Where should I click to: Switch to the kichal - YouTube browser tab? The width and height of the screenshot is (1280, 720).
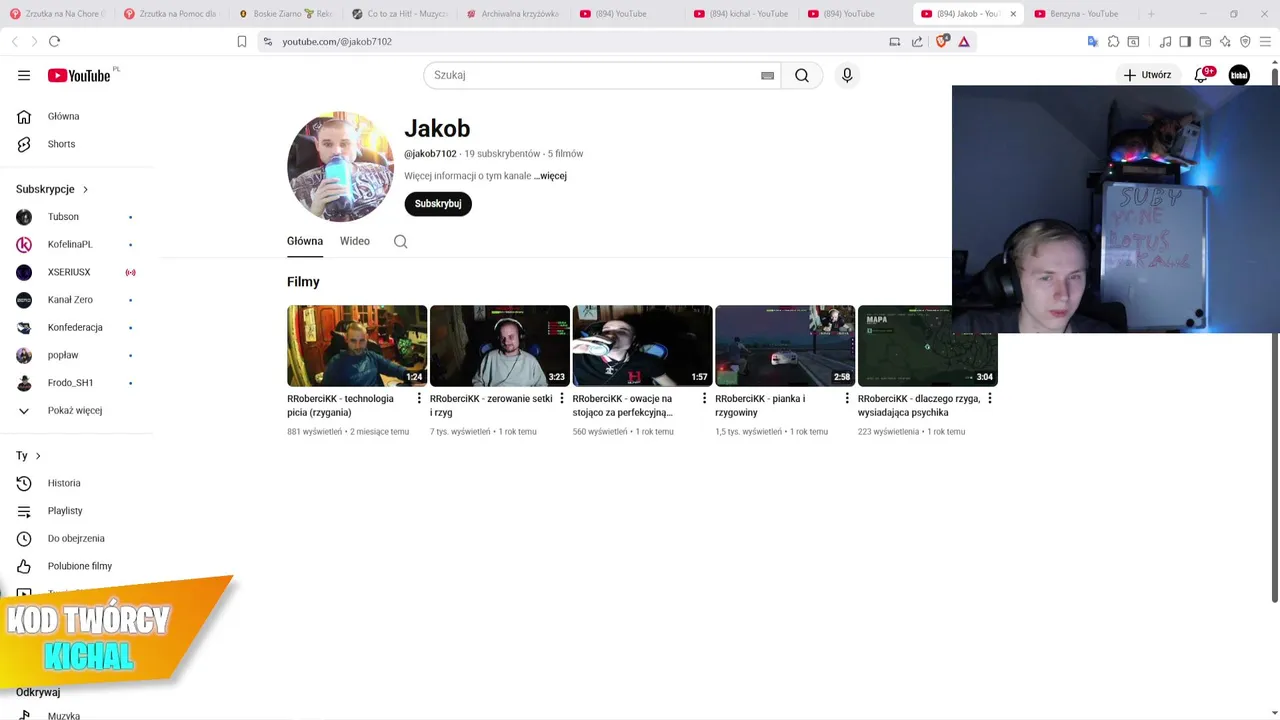742,14
